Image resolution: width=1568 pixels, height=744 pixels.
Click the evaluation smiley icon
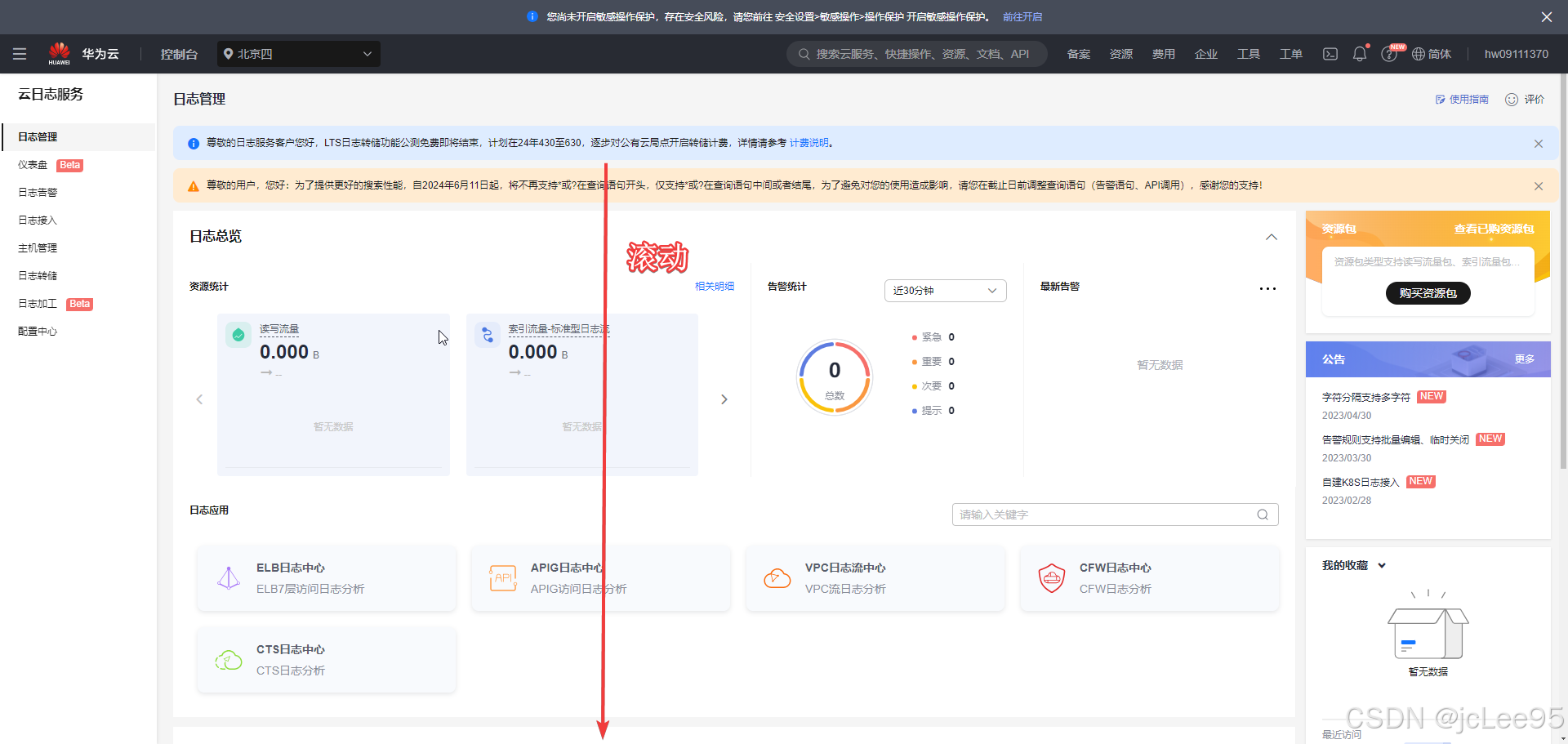pos(1512,100)
